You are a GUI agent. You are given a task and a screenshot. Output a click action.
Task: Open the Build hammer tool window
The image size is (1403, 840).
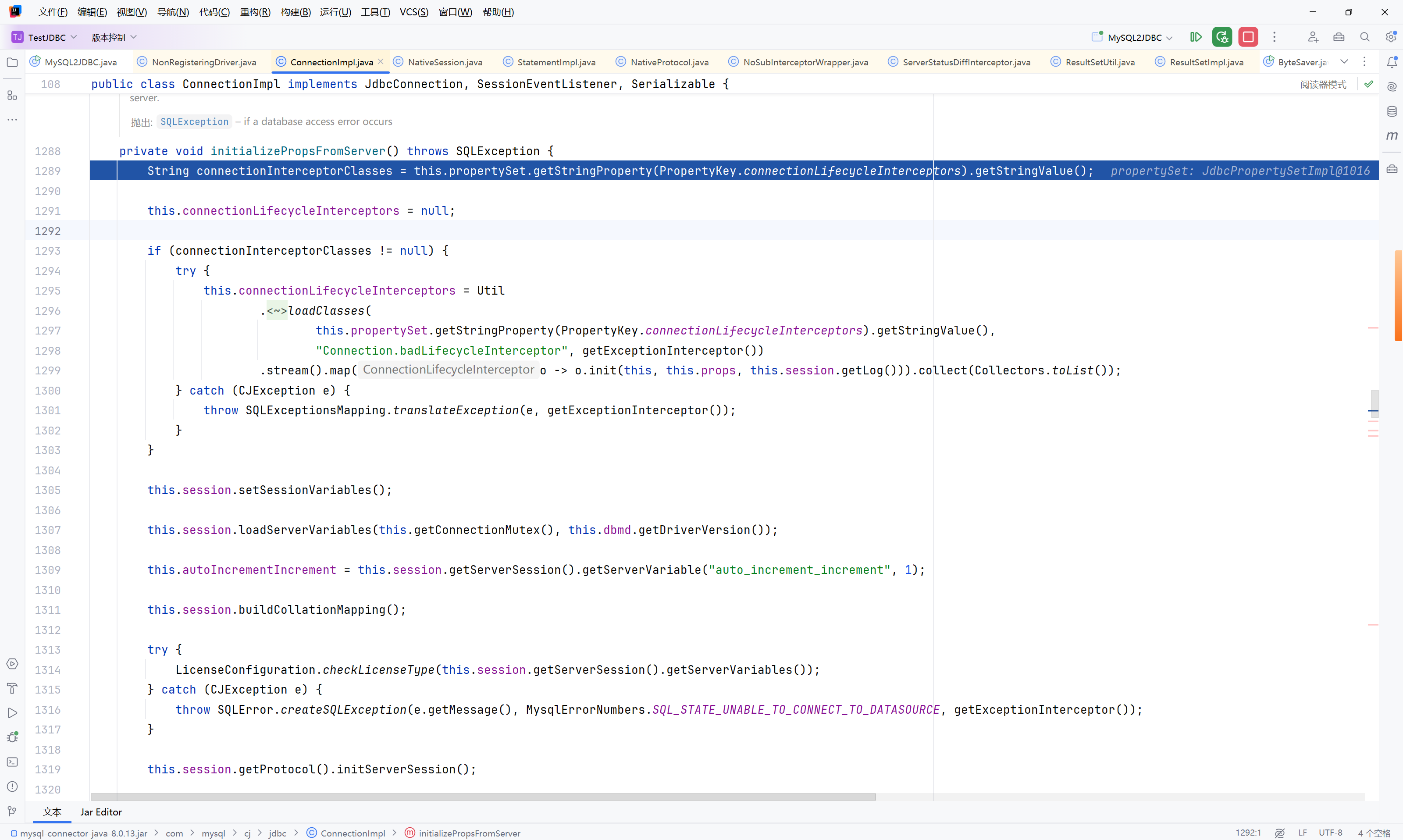pos(12,688)
